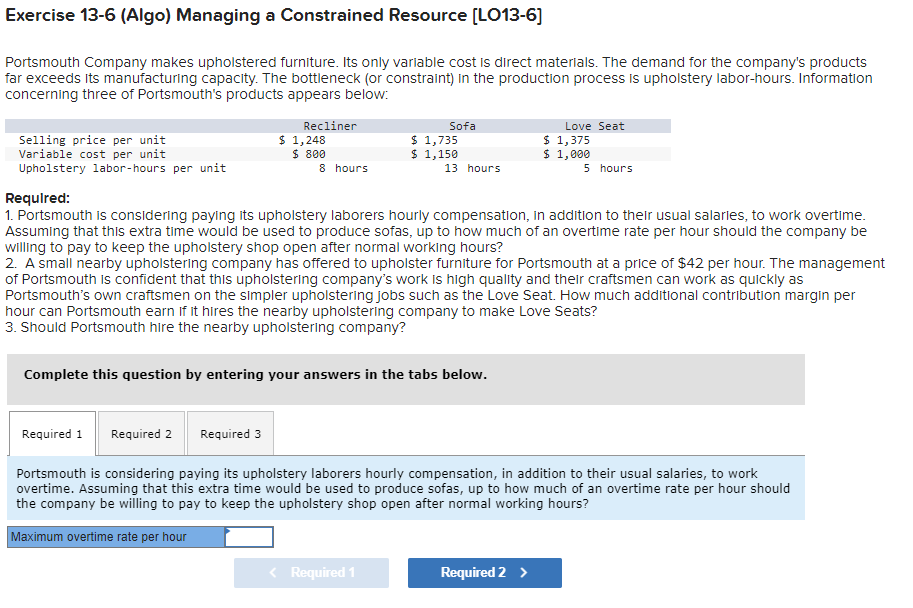Click the Required 2 navigation button
The height and width of the screenshot is (608, 913).
484,573
